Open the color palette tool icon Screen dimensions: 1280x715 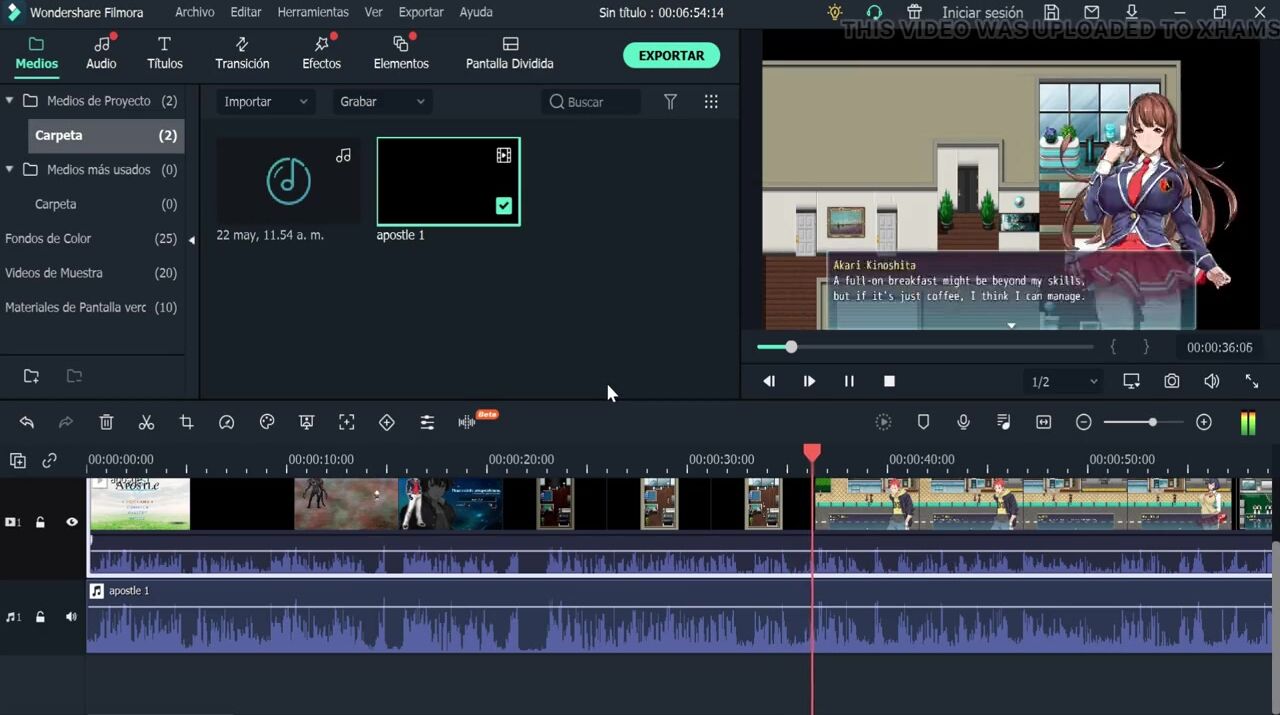266,423
